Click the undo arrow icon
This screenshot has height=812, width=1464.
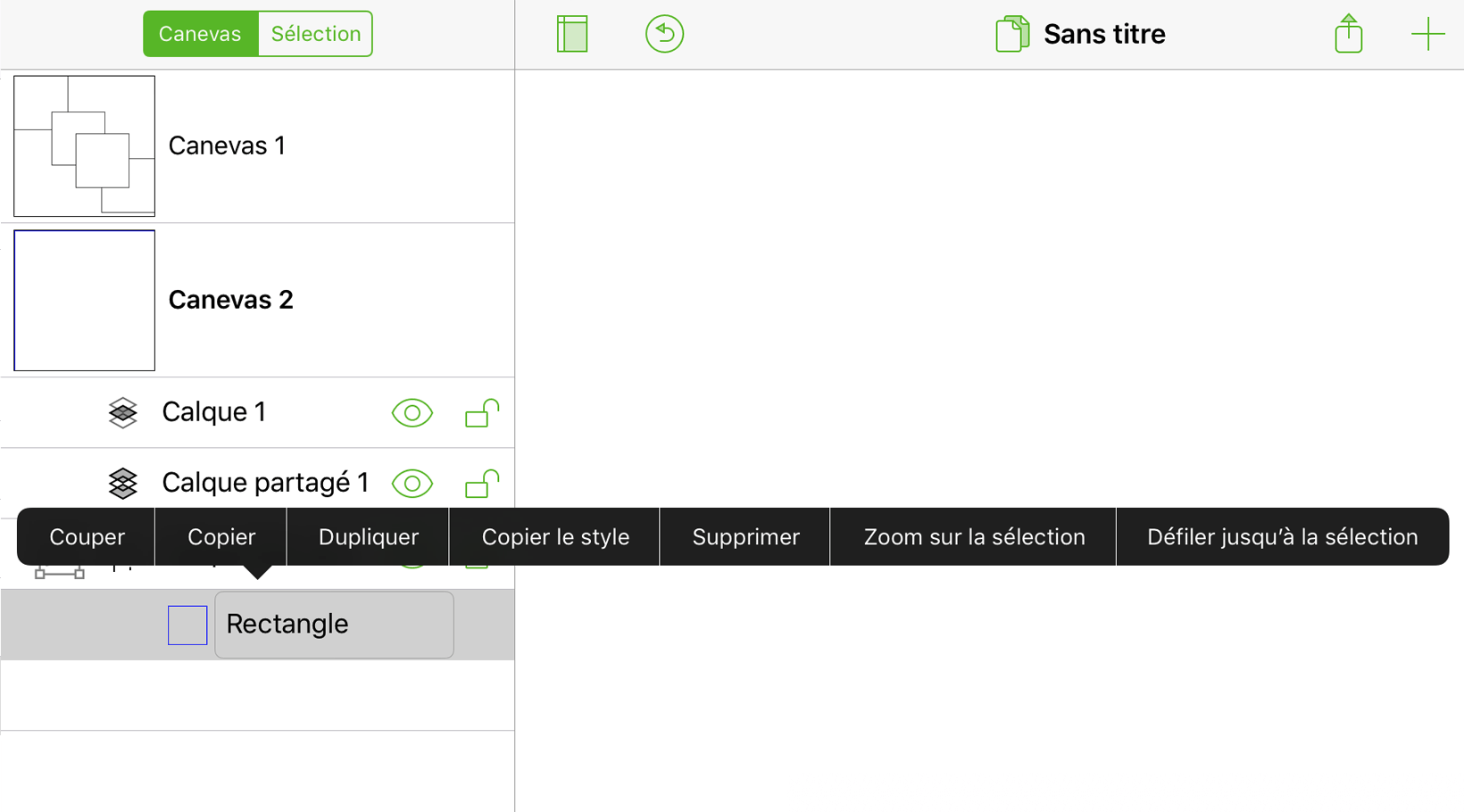(664, 34)
